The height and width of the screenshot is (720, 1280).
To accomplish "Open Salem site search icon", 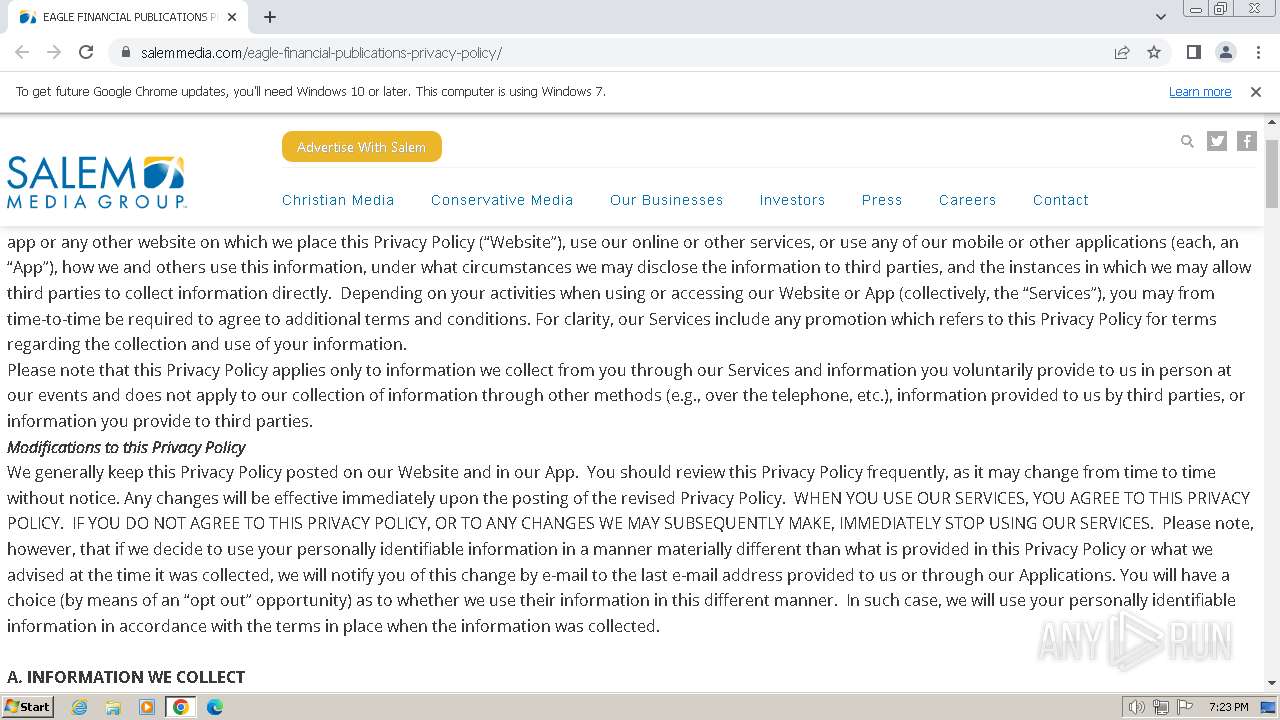I will [1187, 141].
